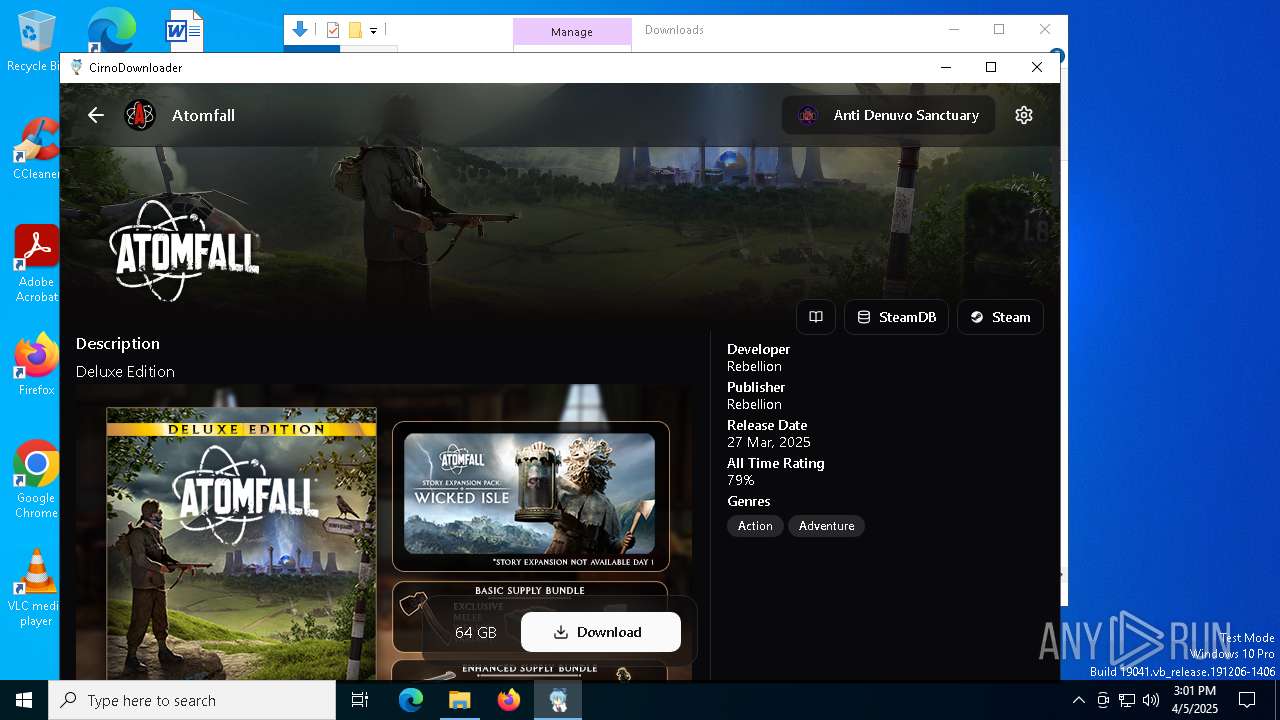The image size is (1280, 720).
Task: Click the 27 Mar, 2025 release date
Action: (x=769, y=442)
